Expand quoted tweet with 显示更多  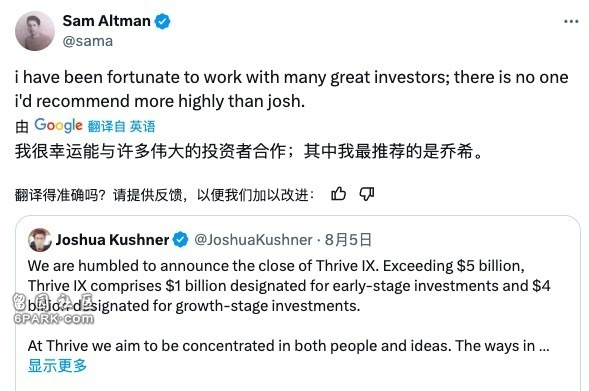point(57,365)
